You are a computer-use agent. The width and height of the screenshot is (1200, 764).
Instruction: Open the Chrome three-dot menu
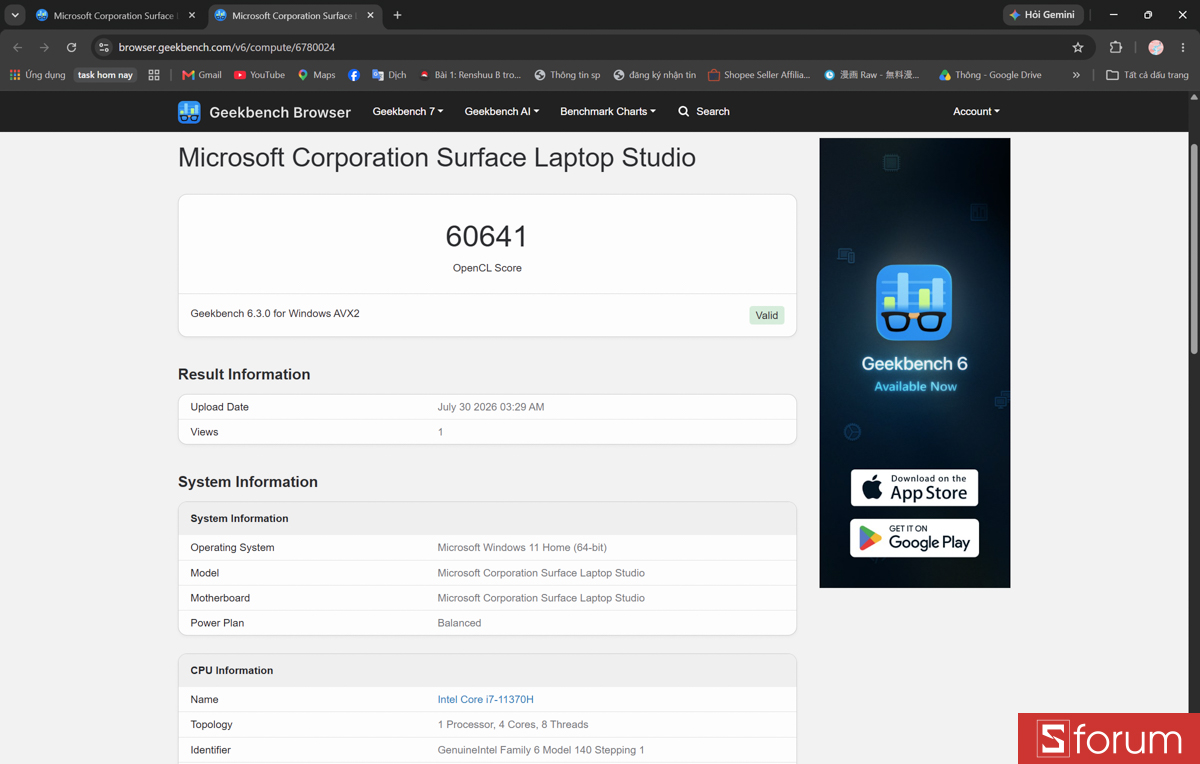coord(1183,47)
